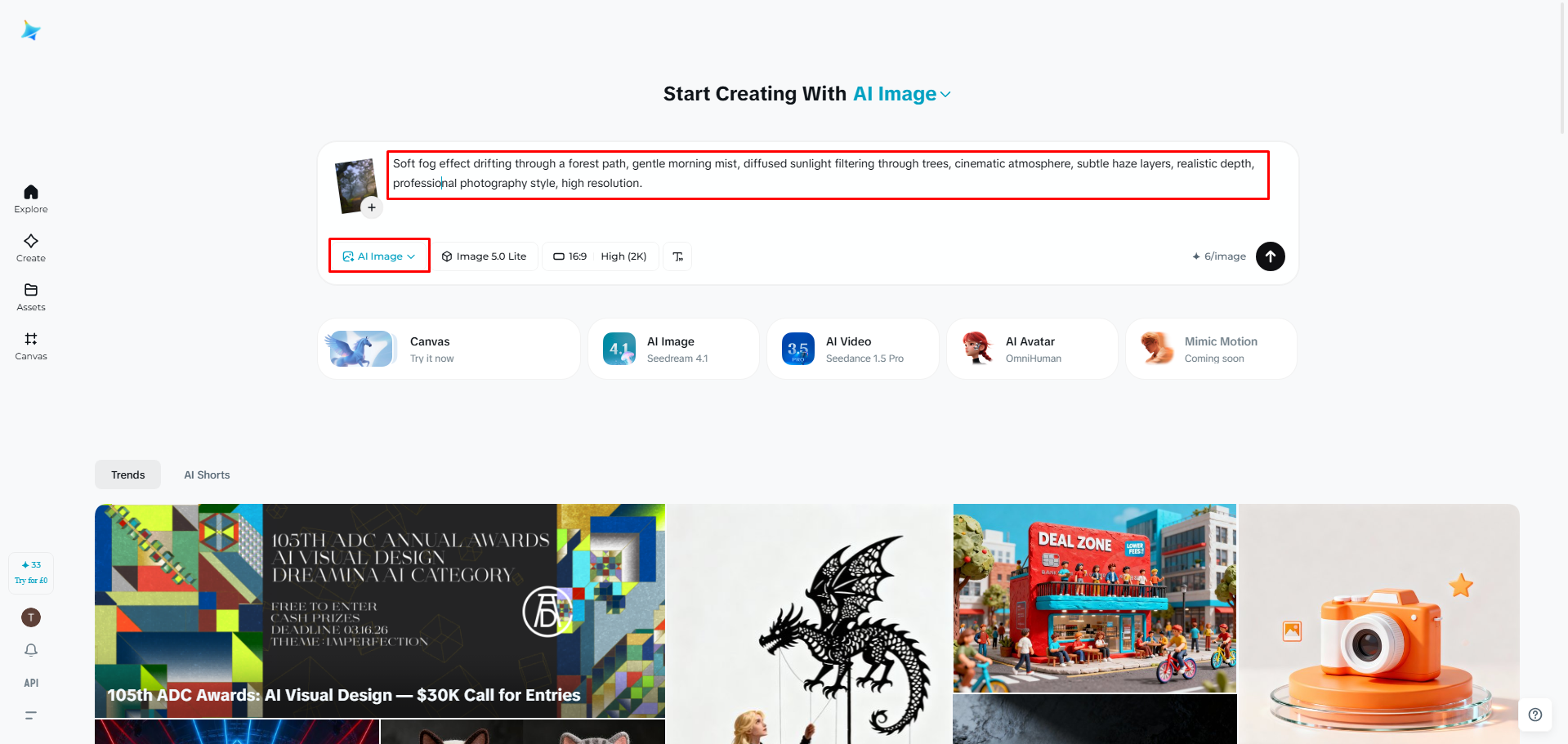Switch to the AI Shorts tab

(x=207, y=474)
